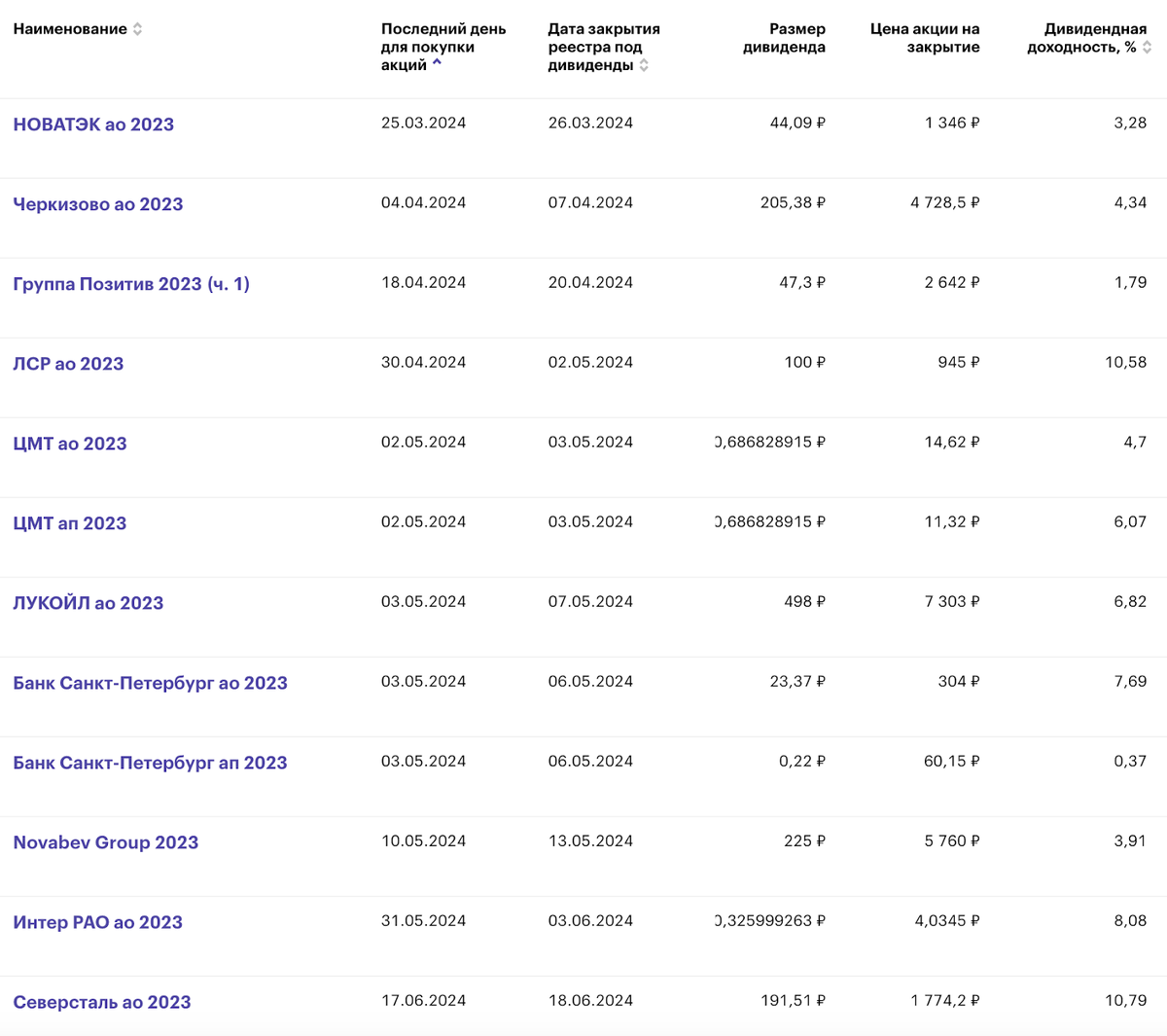Select price 4,0345 ₽
The image size is (1167, 1036).
point(947,920)
